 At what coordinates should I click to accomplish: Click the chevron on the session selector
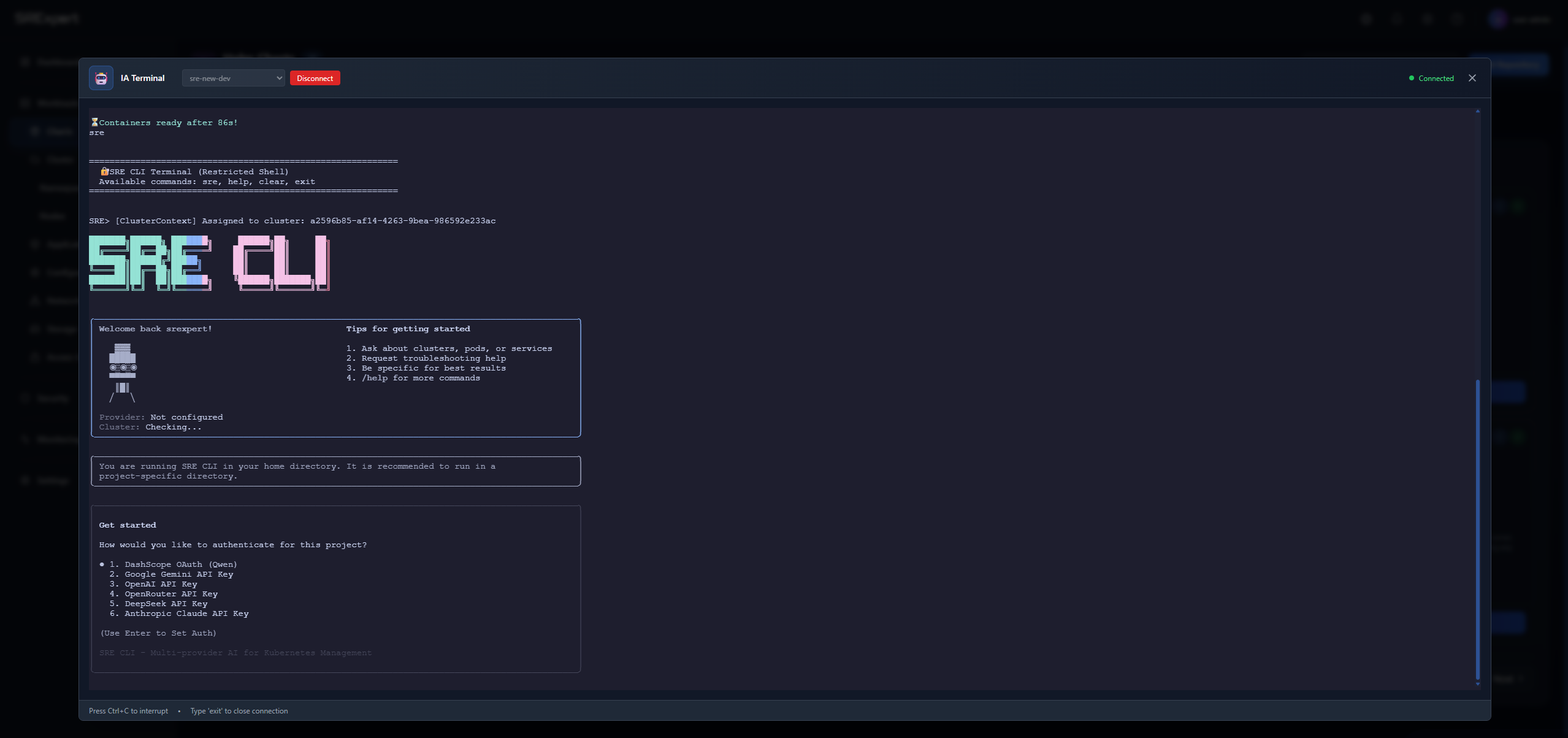tap(279, 78)
